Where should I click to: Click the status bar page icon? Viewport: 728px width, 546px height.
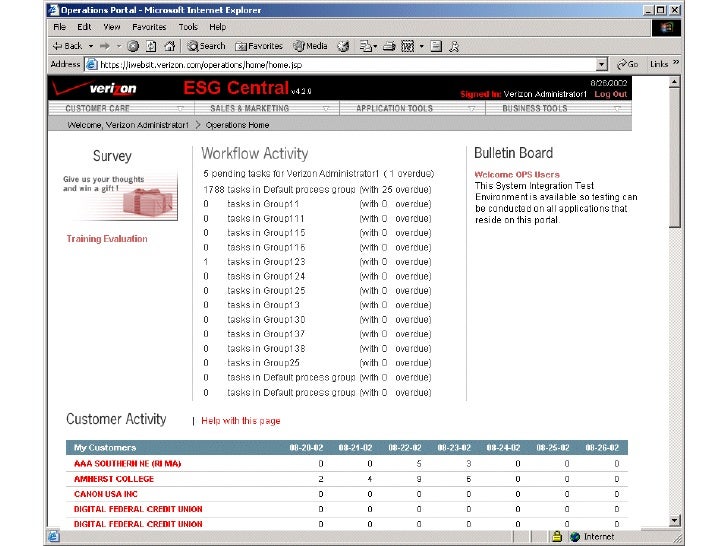point(53,536)
